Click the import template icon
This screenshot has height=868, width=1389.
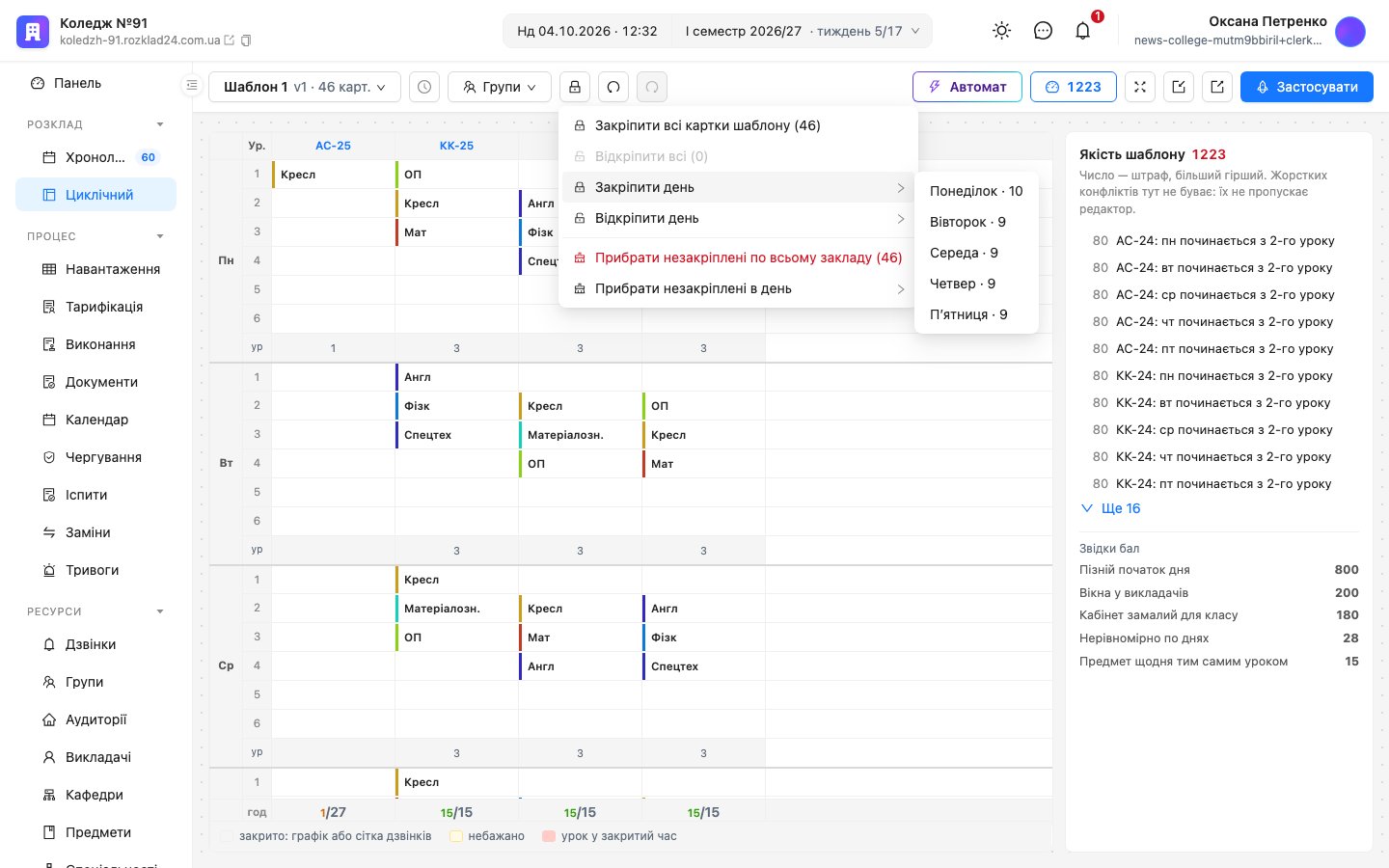click(1179, 87)
